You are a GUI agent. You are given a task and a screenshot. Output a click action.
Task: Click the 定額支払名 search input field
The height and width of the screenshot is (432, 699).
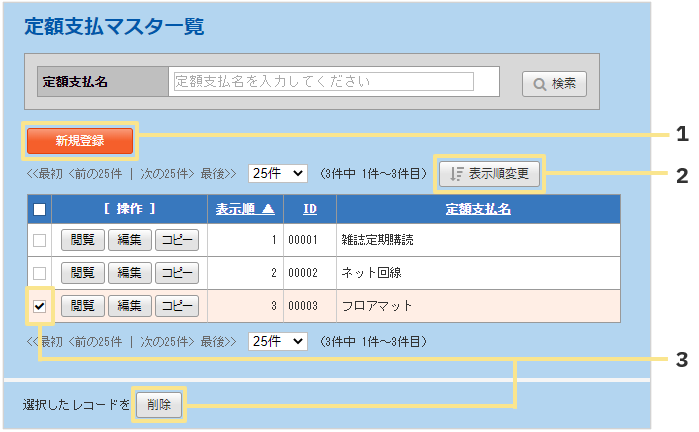coord(335,81)
